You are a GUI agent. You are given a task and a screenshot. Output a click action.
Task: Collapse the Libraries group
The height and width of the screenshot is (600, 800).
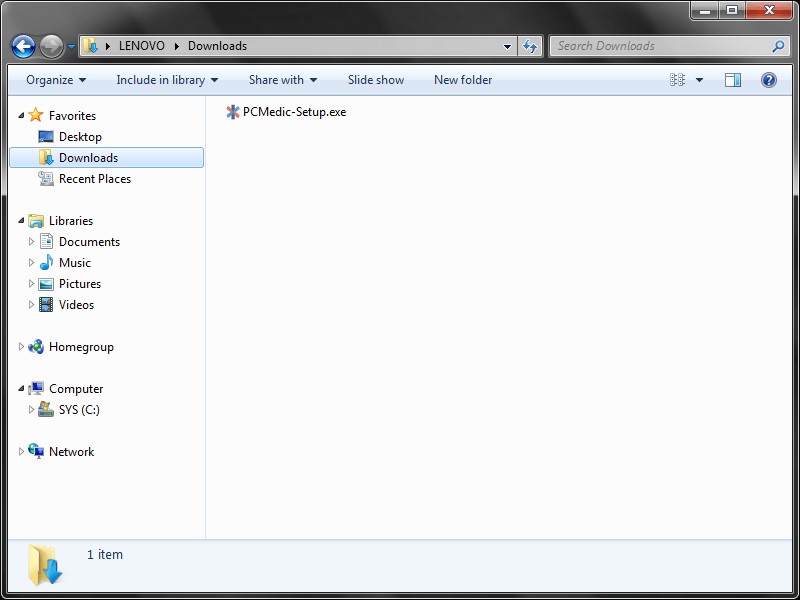tap(21, 221)
